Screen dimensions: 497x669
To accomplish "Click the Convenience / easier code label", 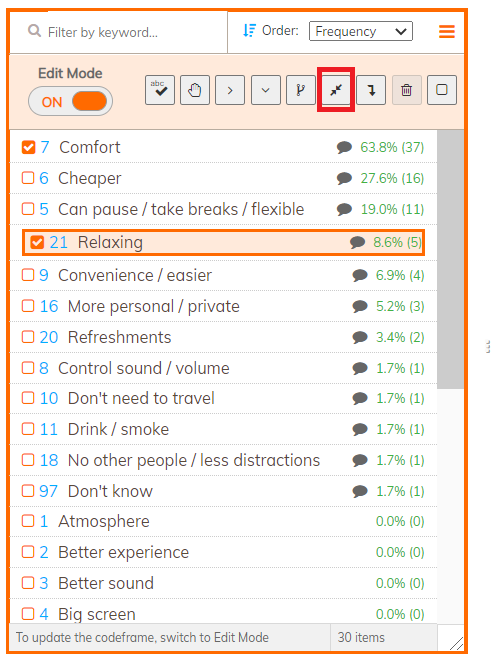I will click(135, 275).
